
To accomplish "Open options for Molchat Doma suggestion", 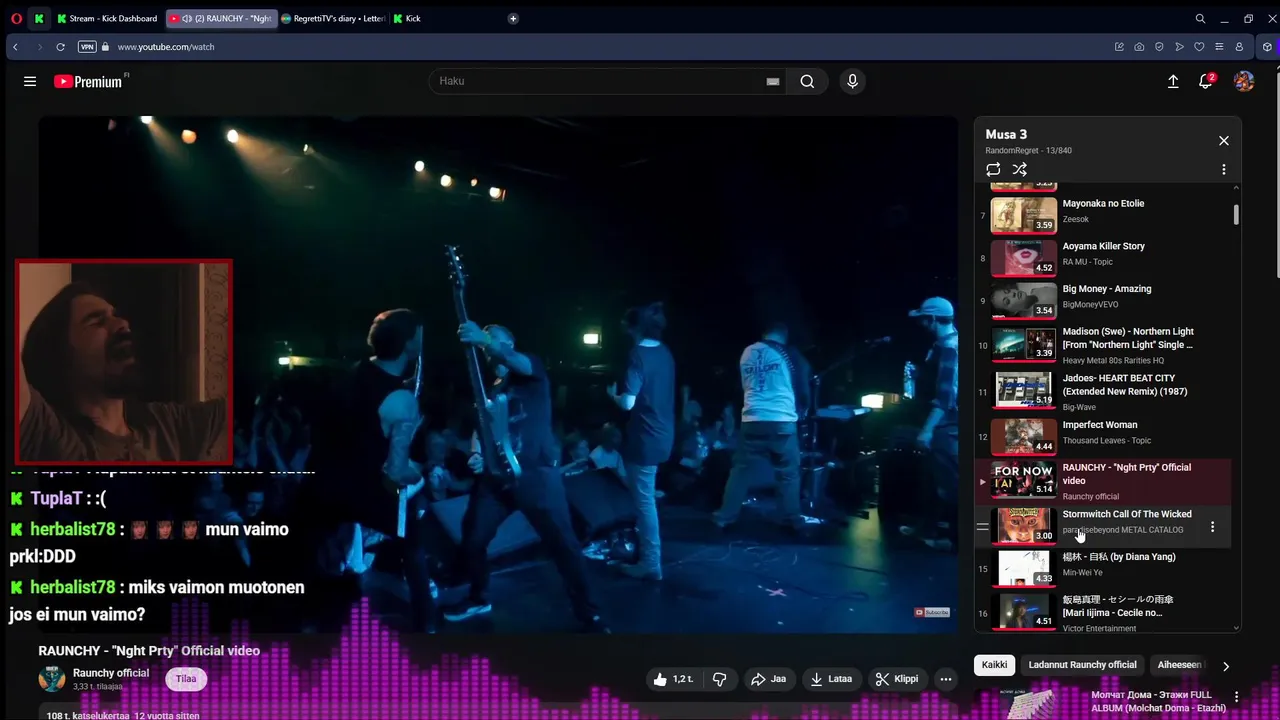I will click(x=1236, y=697).
